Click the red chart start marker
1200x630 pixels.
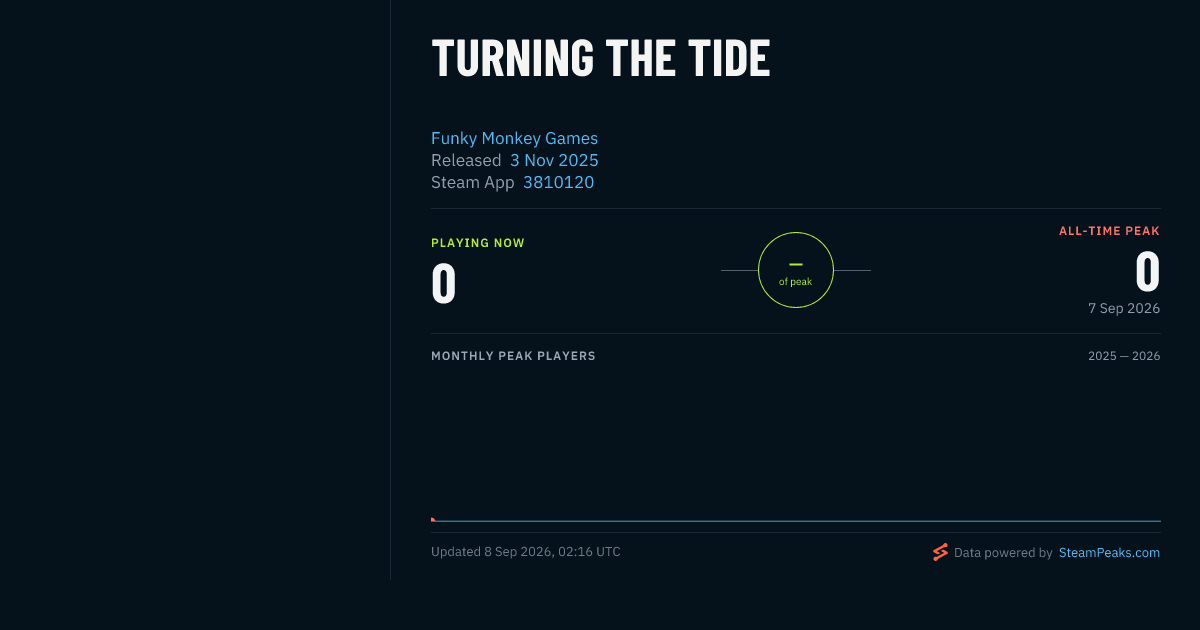[433, 519]
